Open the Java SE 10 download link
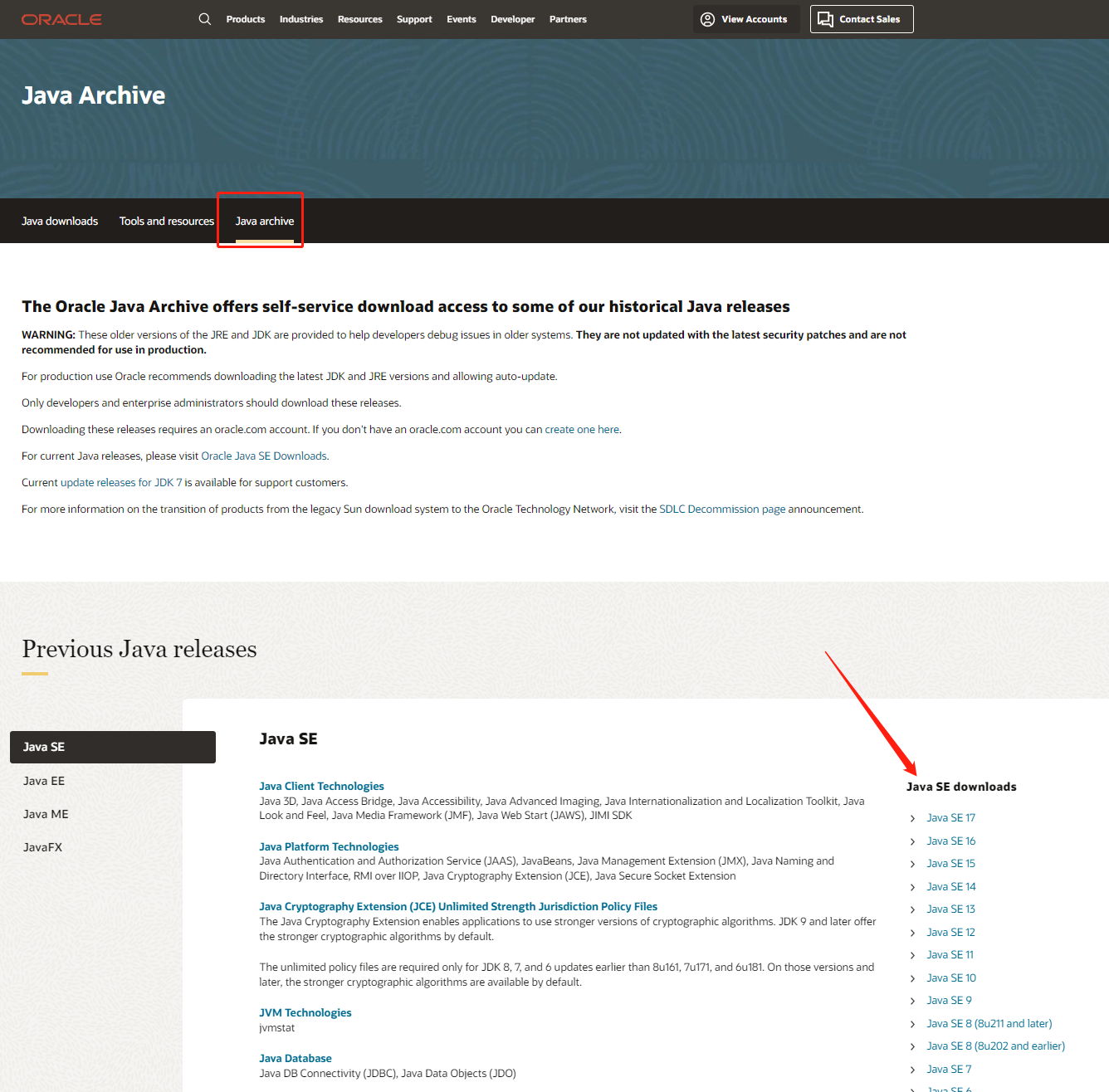This screenshot has height=1092, width=1109. [951, 977]
